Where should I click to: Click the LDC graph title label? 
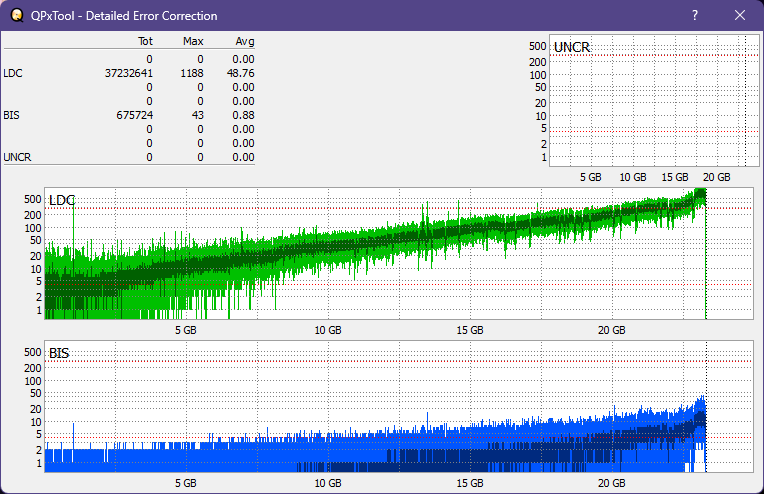(62, 200)
